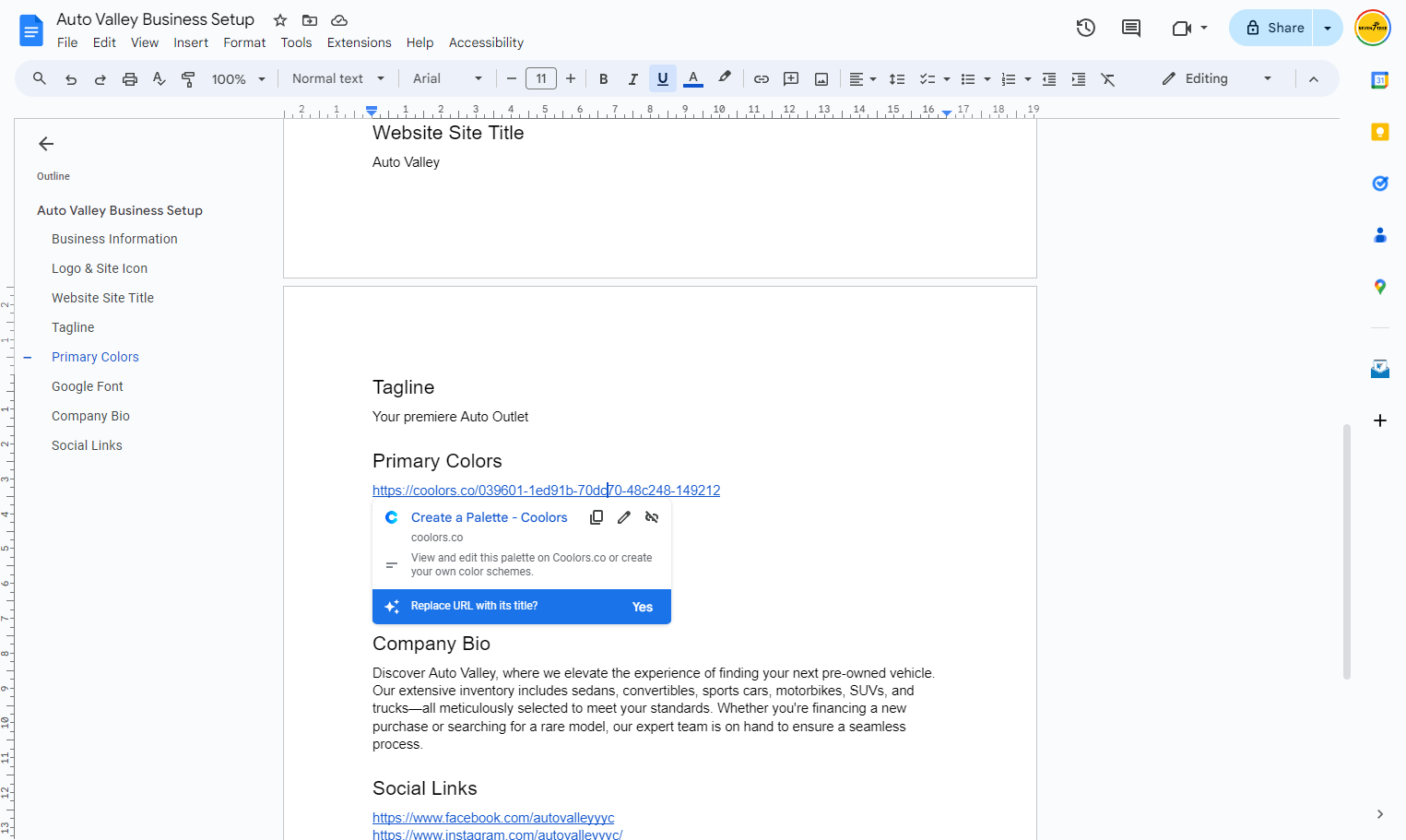
Task: Open line and paragraph spacing
Action: 897,79
